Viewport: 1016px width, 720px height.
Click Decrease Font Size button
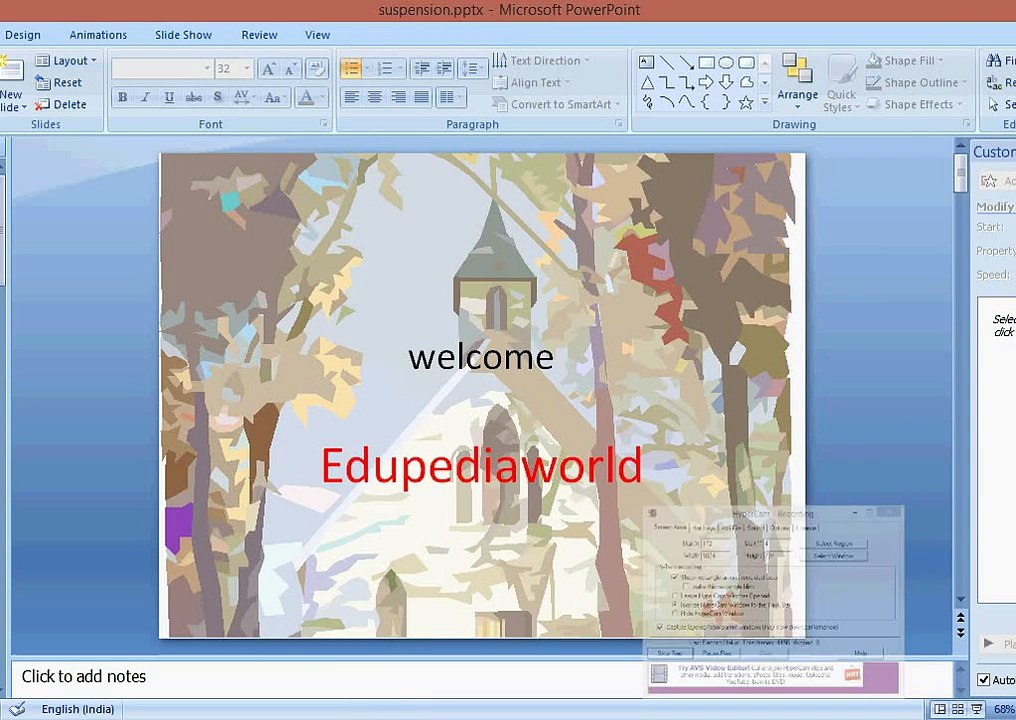(x=290, y=69)
